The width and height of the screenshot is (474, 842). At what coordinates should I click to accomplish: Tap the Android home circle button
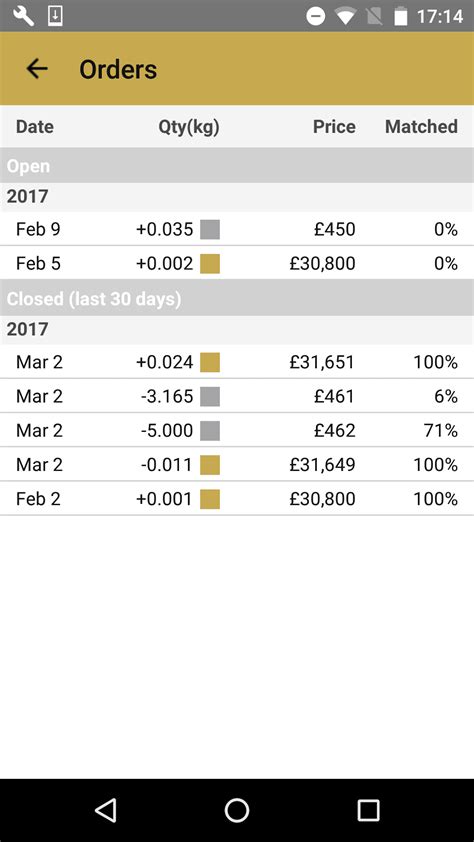[237, 810]
